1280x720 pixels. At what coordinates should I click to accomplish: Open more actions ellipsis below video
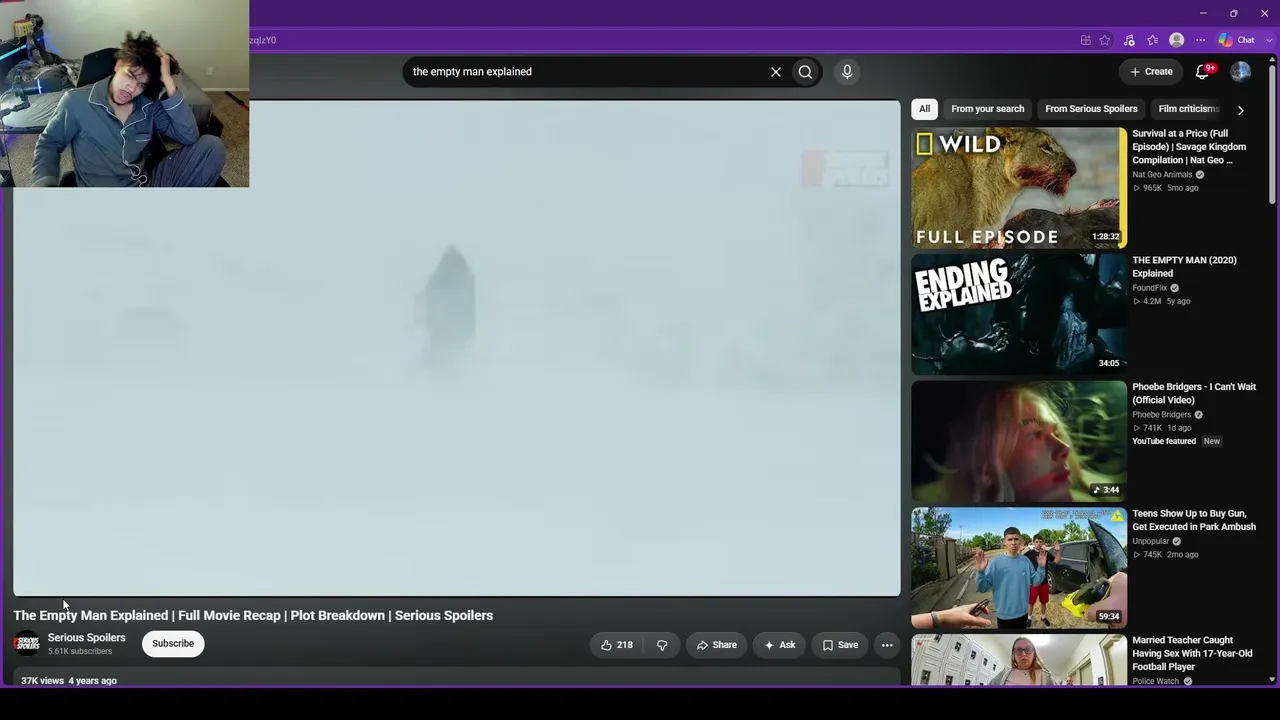887,645
